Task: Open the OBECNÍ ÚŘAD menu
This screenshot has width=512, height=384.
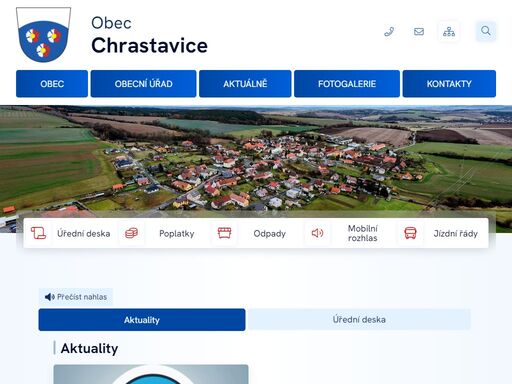Action: pyautogui.click(x=144, y=84)
